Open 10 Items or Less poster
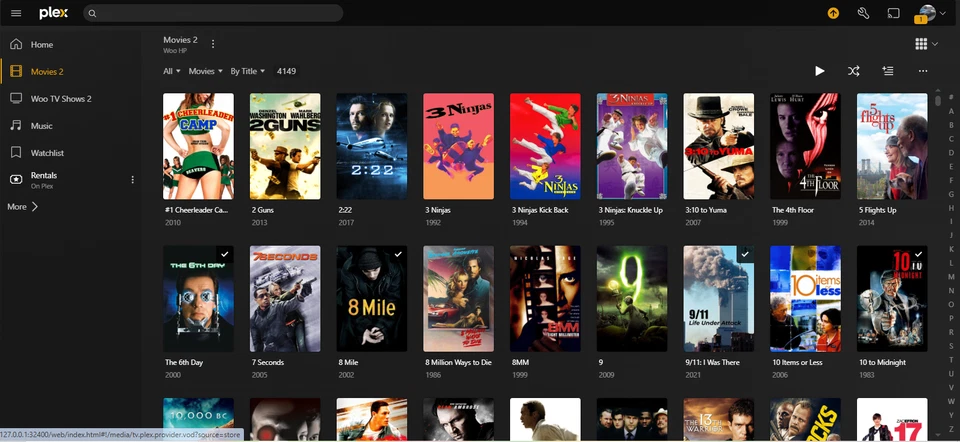 (805, 299)
